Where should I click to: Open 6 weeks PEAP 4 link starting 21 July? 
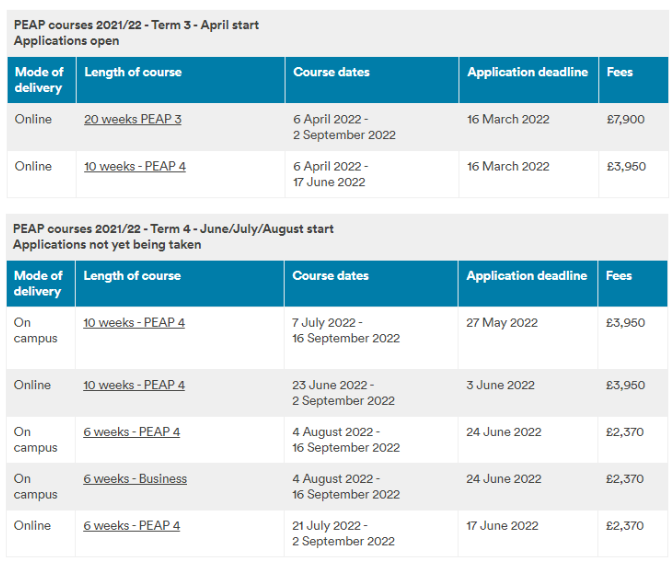(x=131, y=525)
